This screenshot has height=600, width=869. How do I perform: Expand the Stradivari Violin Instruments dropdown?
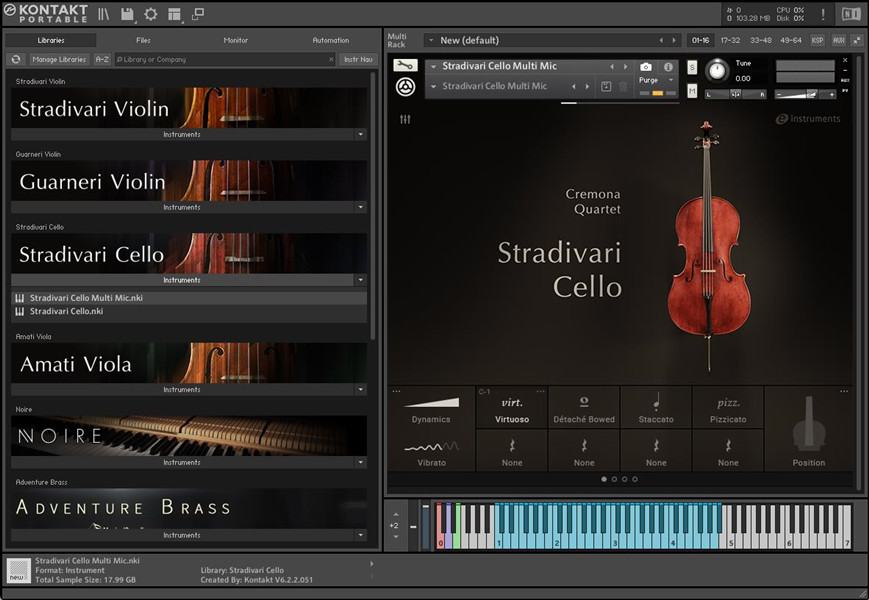[x=360, y=134]
